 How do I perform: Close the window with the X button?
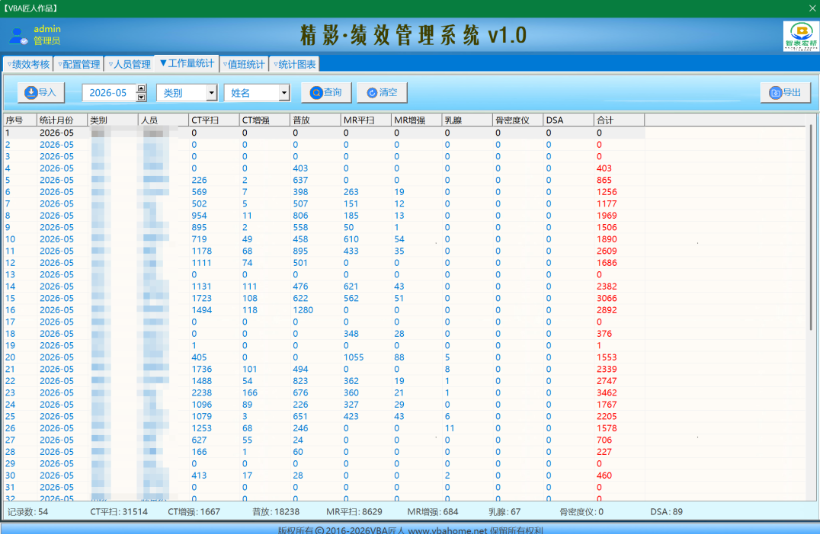812,8
